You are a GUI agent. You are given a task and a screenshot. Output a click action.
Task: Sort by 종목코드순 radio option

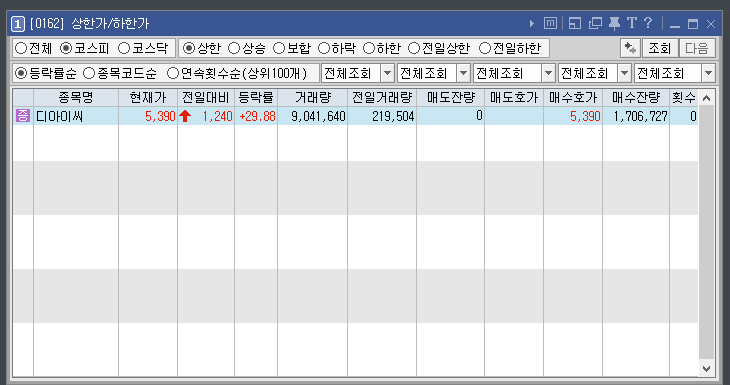pyautogui.click(x=89, y=73)
